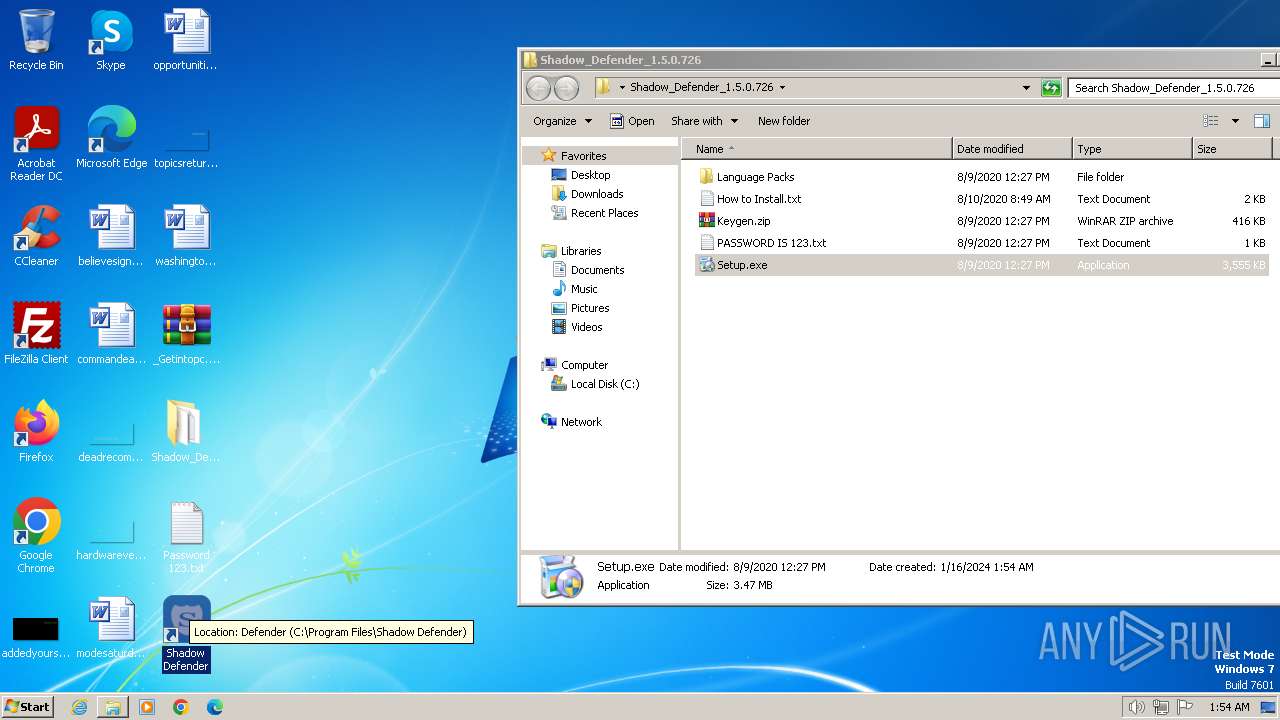Viewport: 1280px width, 720px height.
Task: Open the Start menu
Action: tap(28, 707)
